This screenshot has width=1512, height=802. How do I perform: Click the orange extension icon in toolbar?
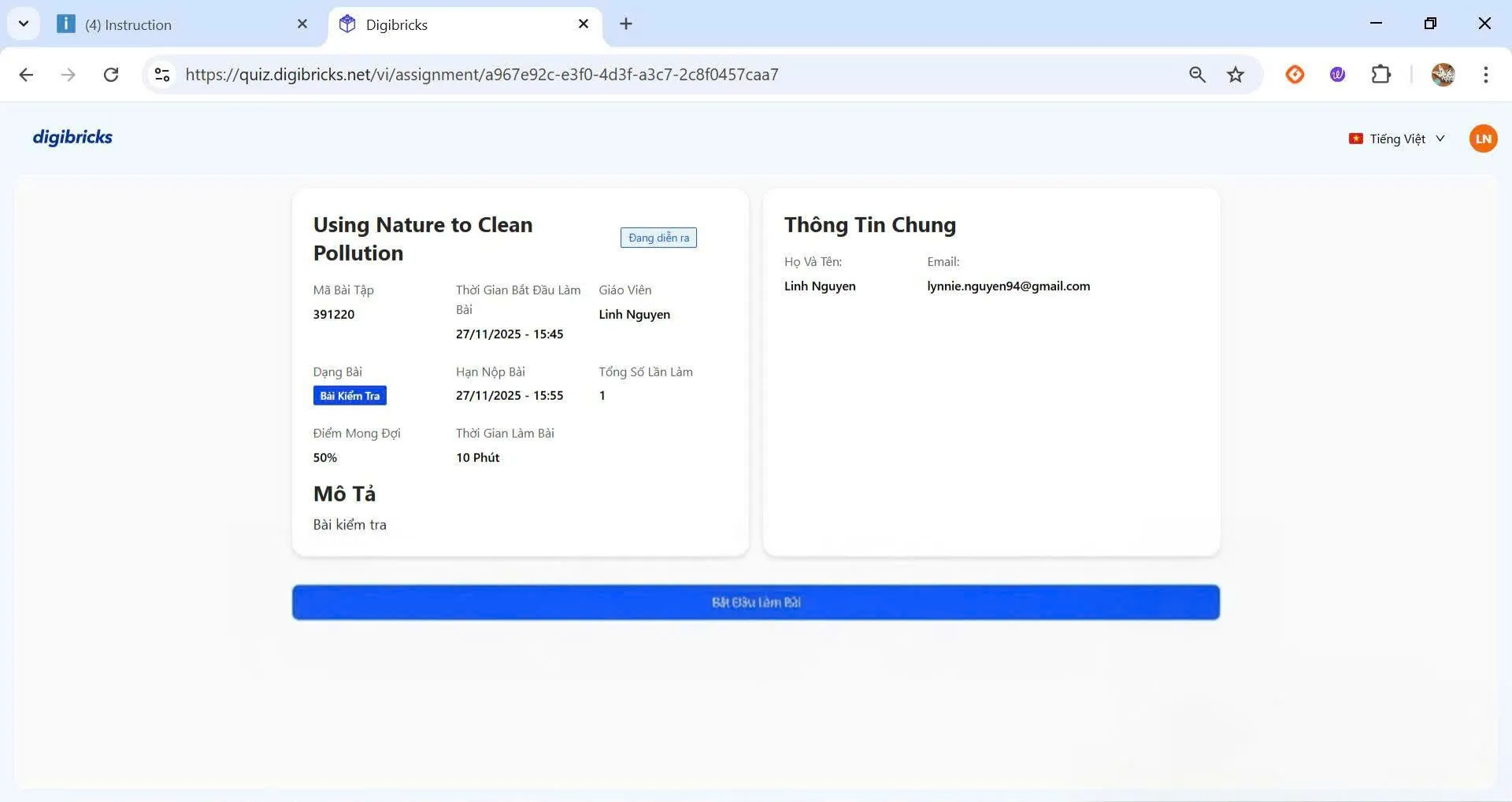(x=1295, y=75)
